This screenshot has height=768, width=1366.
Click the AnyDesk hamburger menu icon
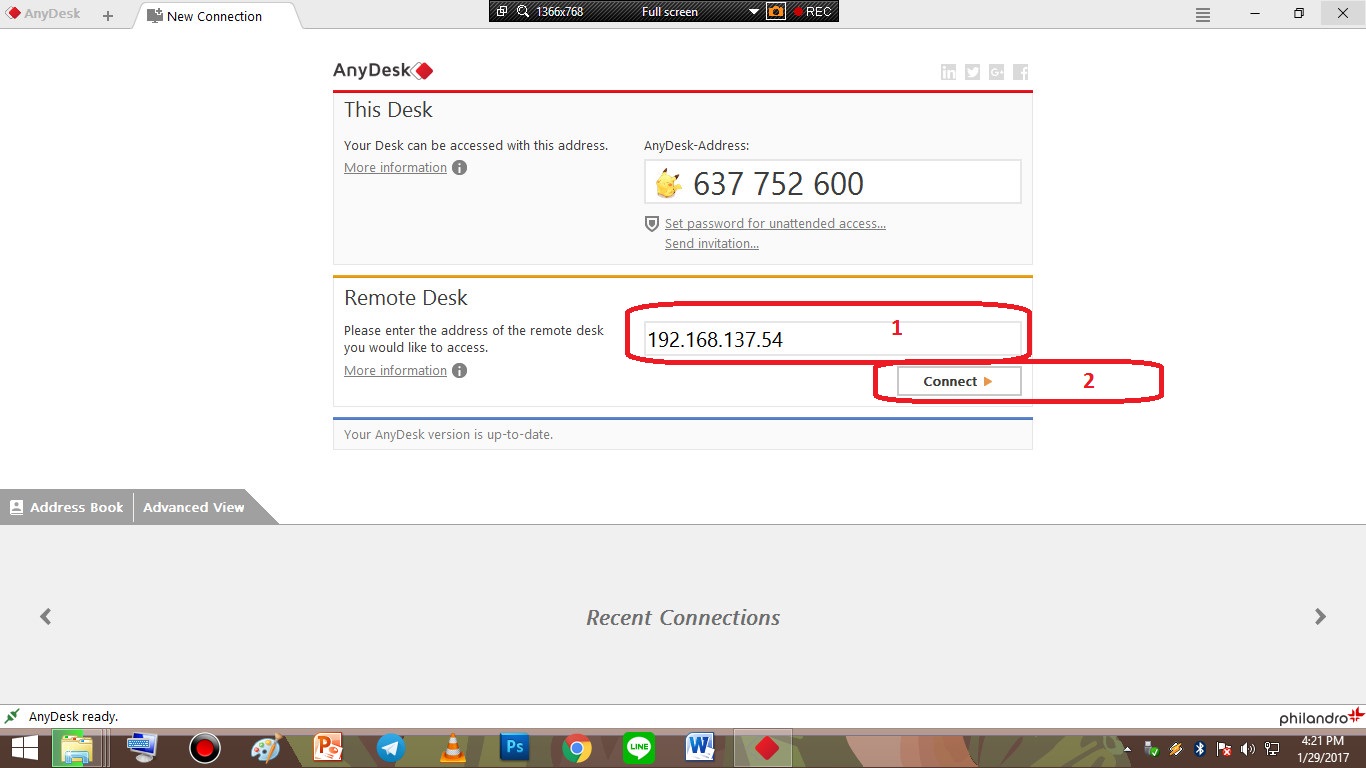click(1203, 15)
